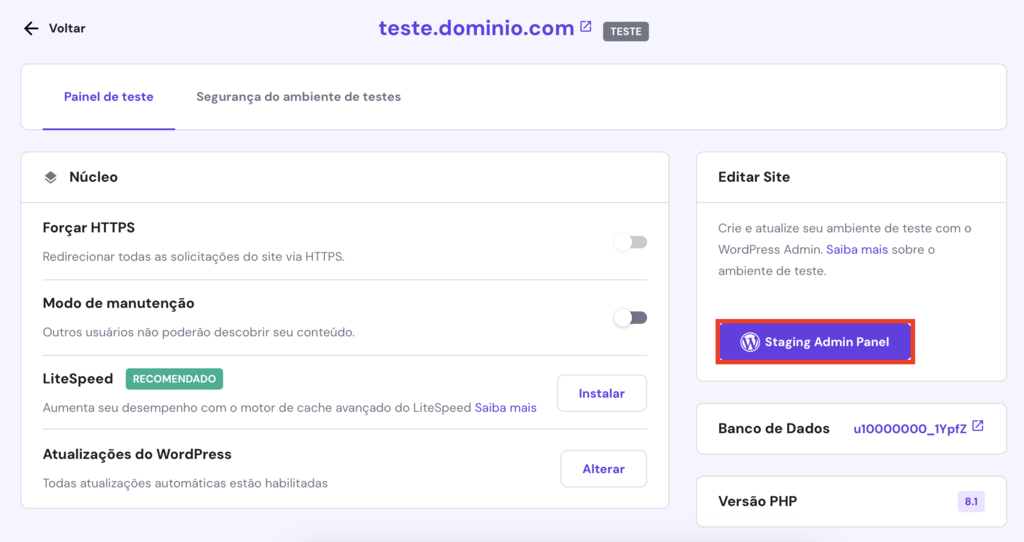Screen dimensions: 1024x542
Task: Open external link icon next to database name
Action: click(978, 426)
